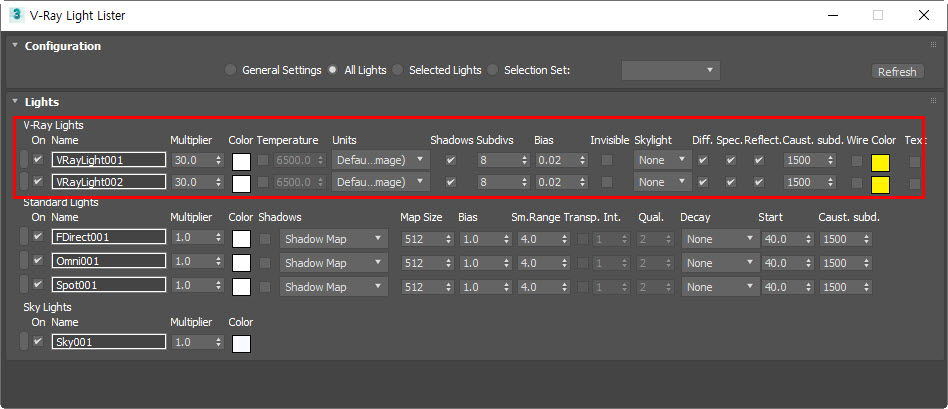This screenshot has height=409, width=948.
Task: Click Configuration rollout drag grip icon
Action: point(933,45)
